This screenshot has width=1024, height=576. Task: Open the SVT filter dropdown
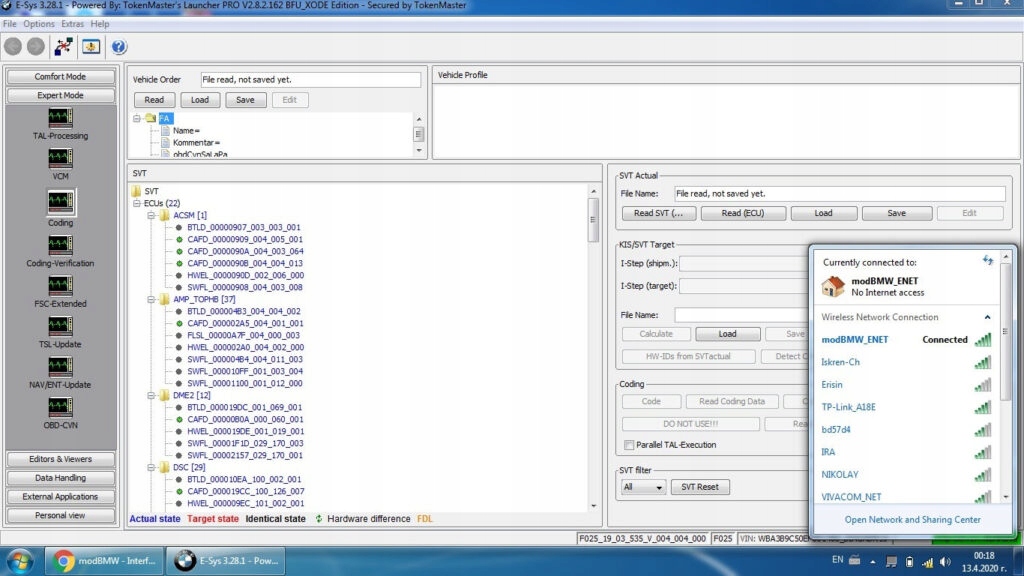pyautogui.click(x=643, y=487)
